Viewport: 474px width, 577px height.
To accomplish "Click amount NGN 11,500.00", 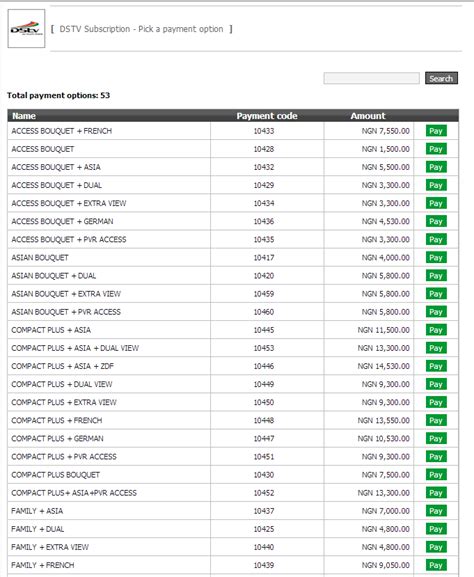I will click(383, 330).
